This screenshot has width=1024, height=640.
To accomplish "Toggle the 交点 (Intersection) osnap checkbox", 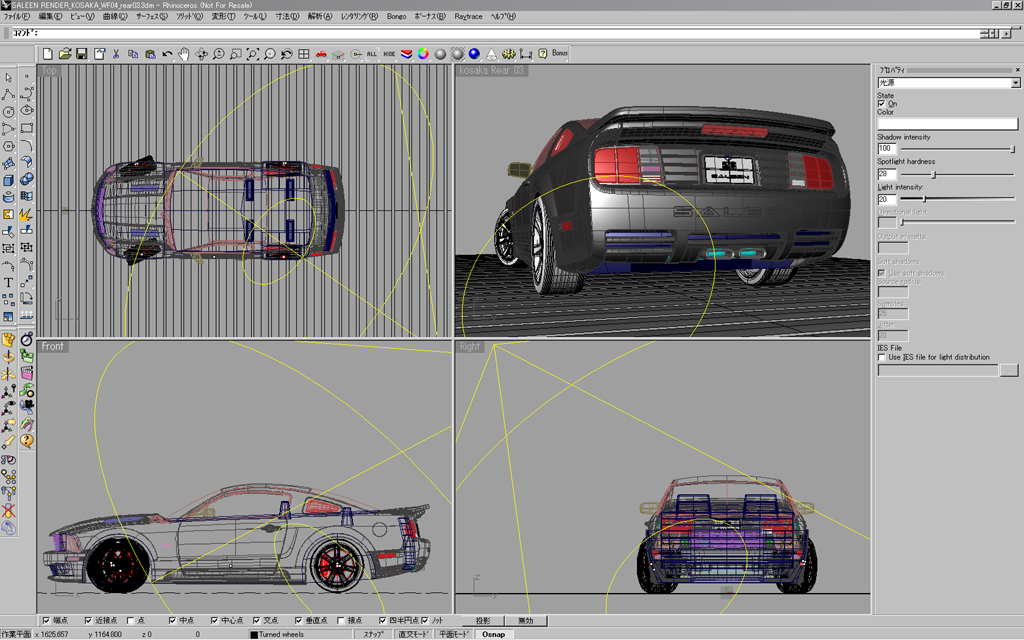I will 257,620.
